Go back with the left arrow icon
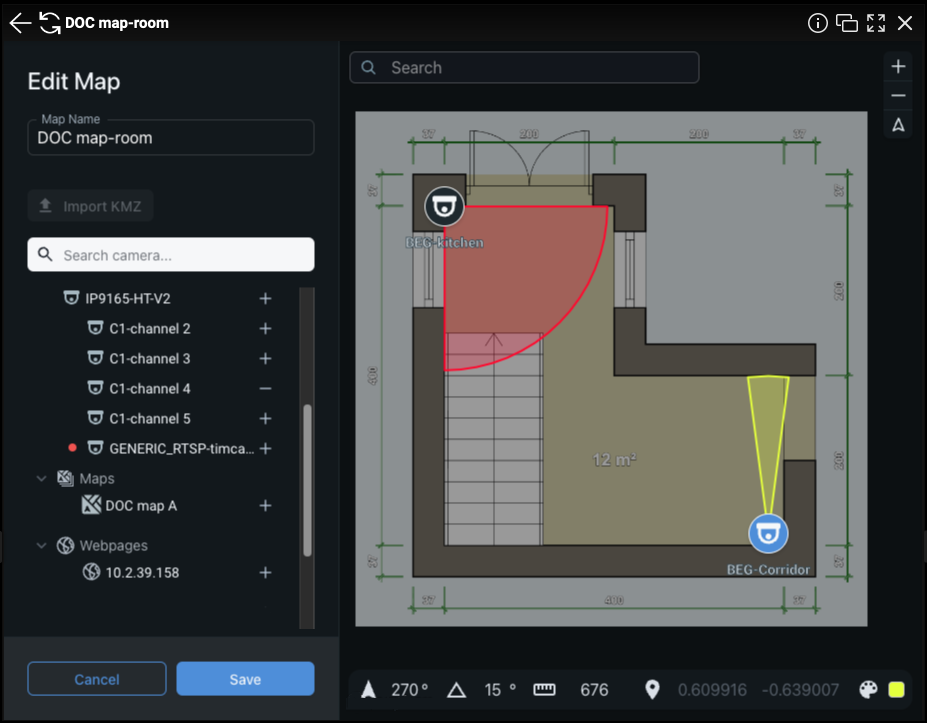 coord(20,23)
